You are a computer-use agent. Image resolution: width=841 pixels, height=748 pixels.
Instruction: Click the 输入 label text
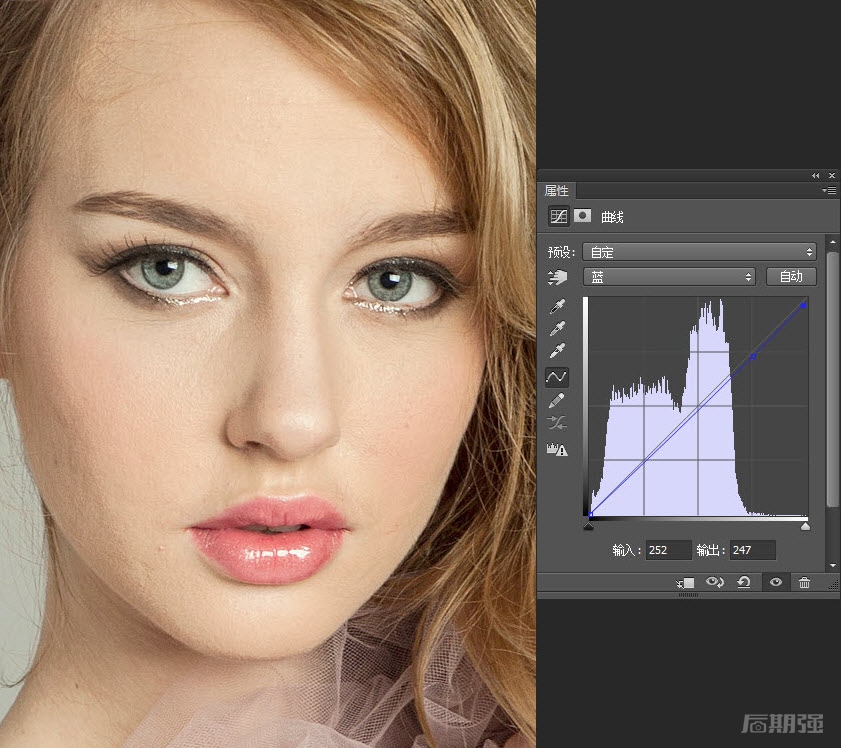click(626, 550)
